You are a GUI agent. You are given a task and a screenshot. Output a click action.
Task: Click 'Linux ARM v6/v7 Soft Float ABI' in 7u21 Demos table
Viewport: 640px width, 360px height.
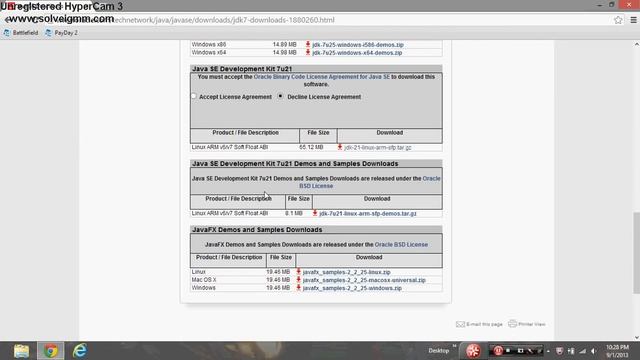click(x=230, y=213)
